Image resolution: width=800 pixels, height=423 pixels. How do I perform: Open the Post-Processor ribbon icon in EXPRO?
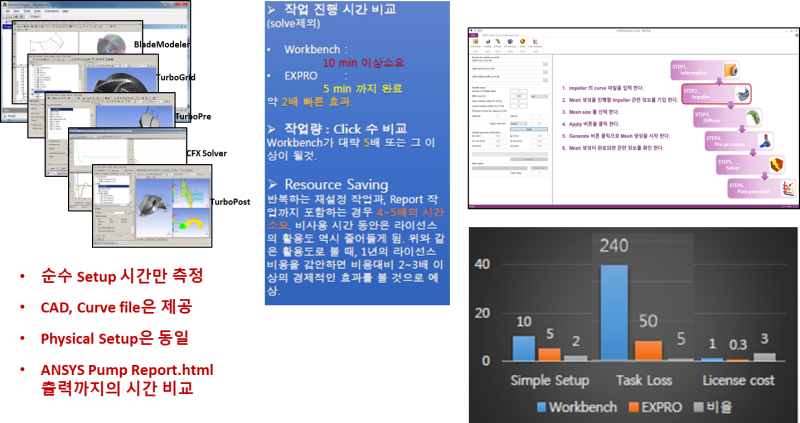point(535,43)
